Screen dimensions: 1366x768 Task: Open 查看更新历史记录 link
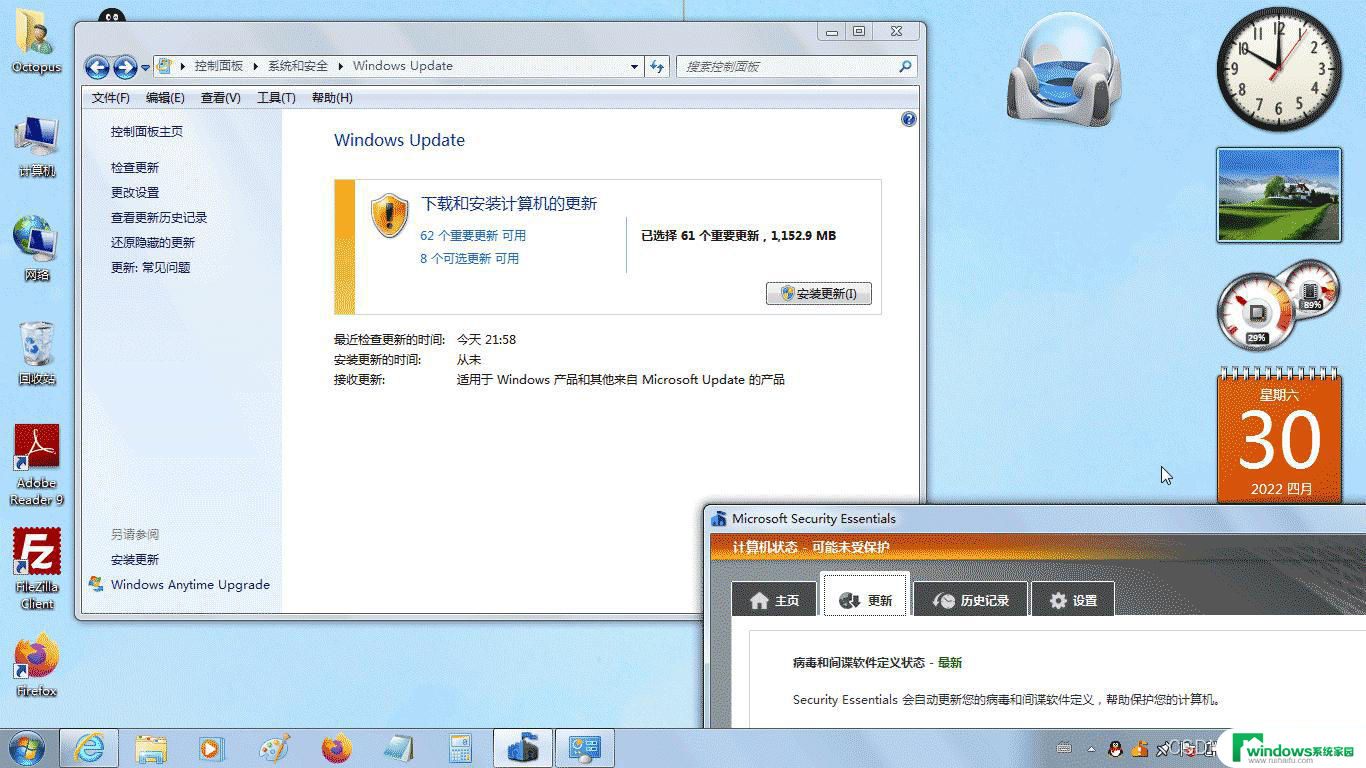[x=158, y=218]
